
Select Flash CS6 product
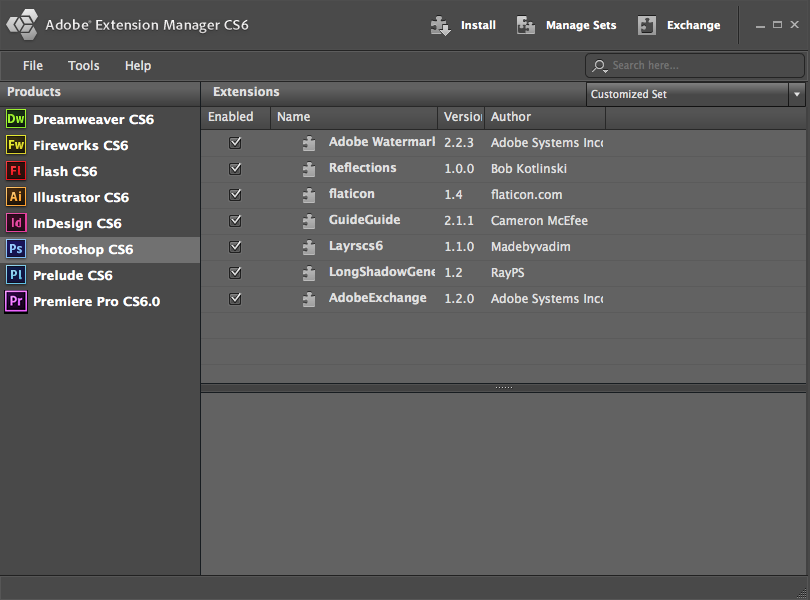100,171
